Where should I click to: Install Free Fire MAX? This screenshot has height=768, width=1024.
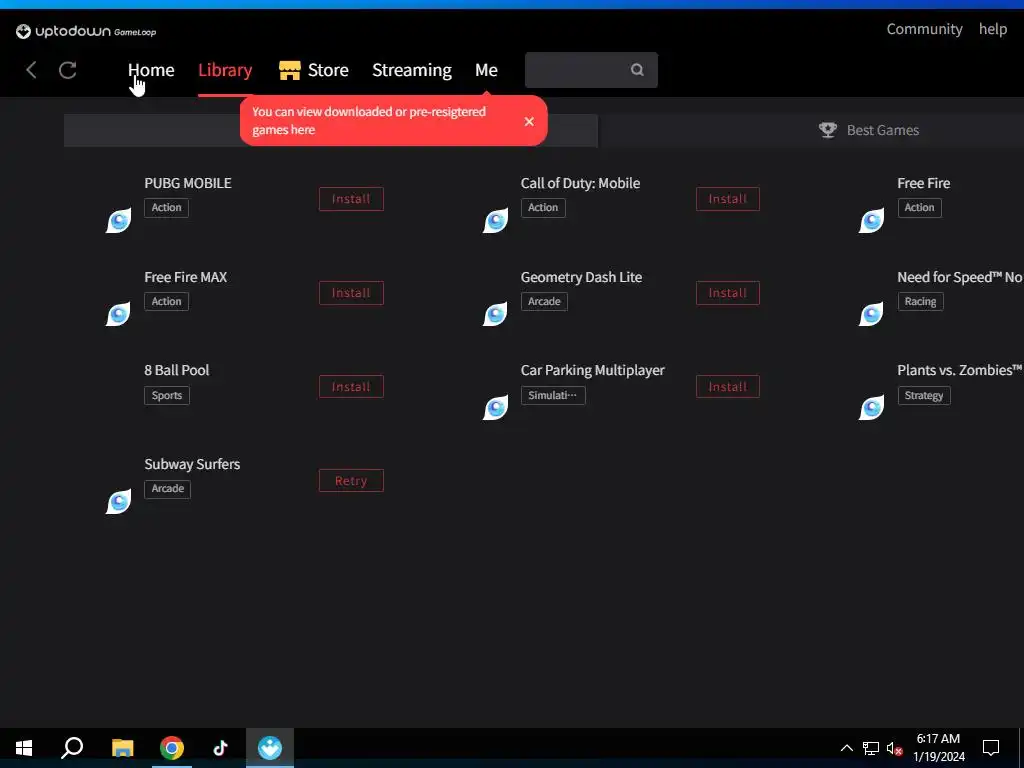tap(351, 293)
